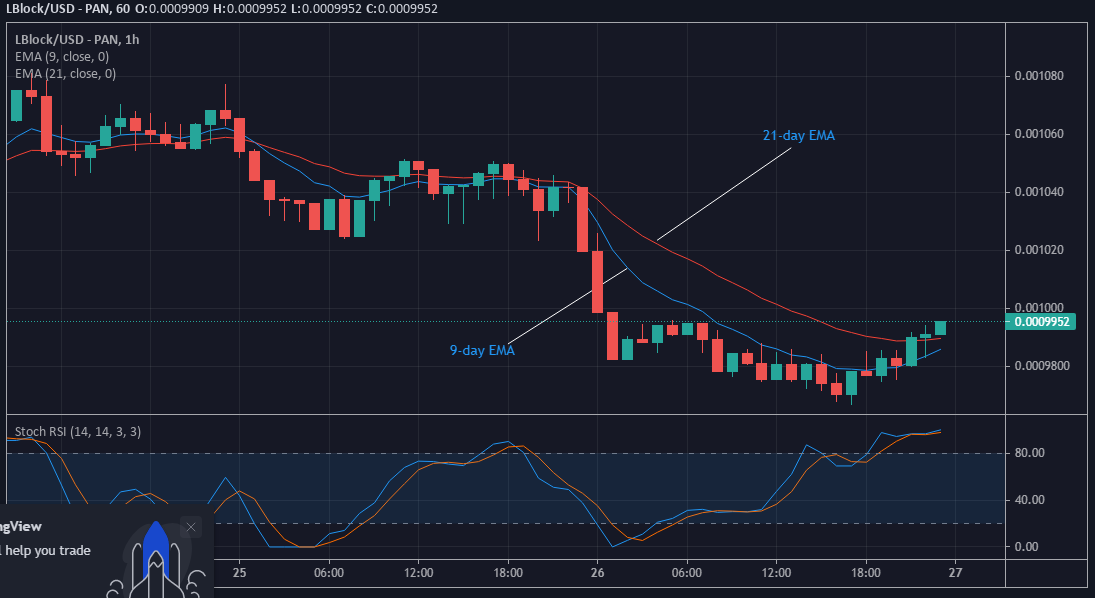This screenshot has width=1095, height=598.
Task: Click the 0.001060 price axis label
Action: (1038, 133)
